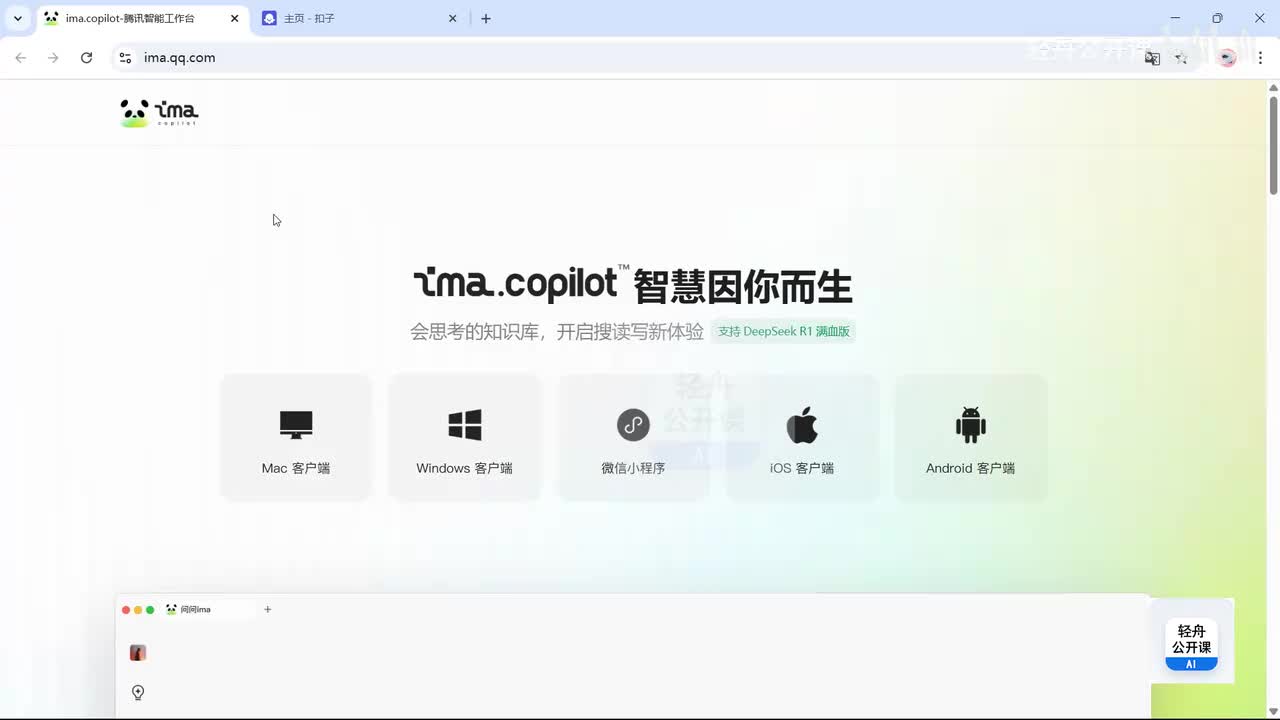The width and height of the screenshot is (1280, 720).
Task: Click the Android robot icon
Action: tap(970, 425)
